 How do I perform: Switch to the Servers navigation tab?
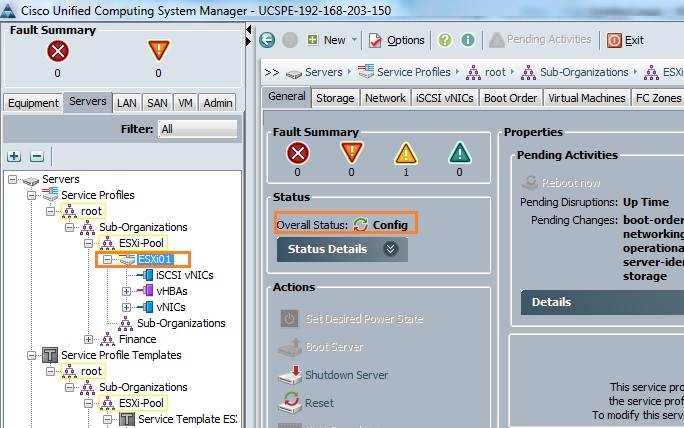tap(88, 102)
